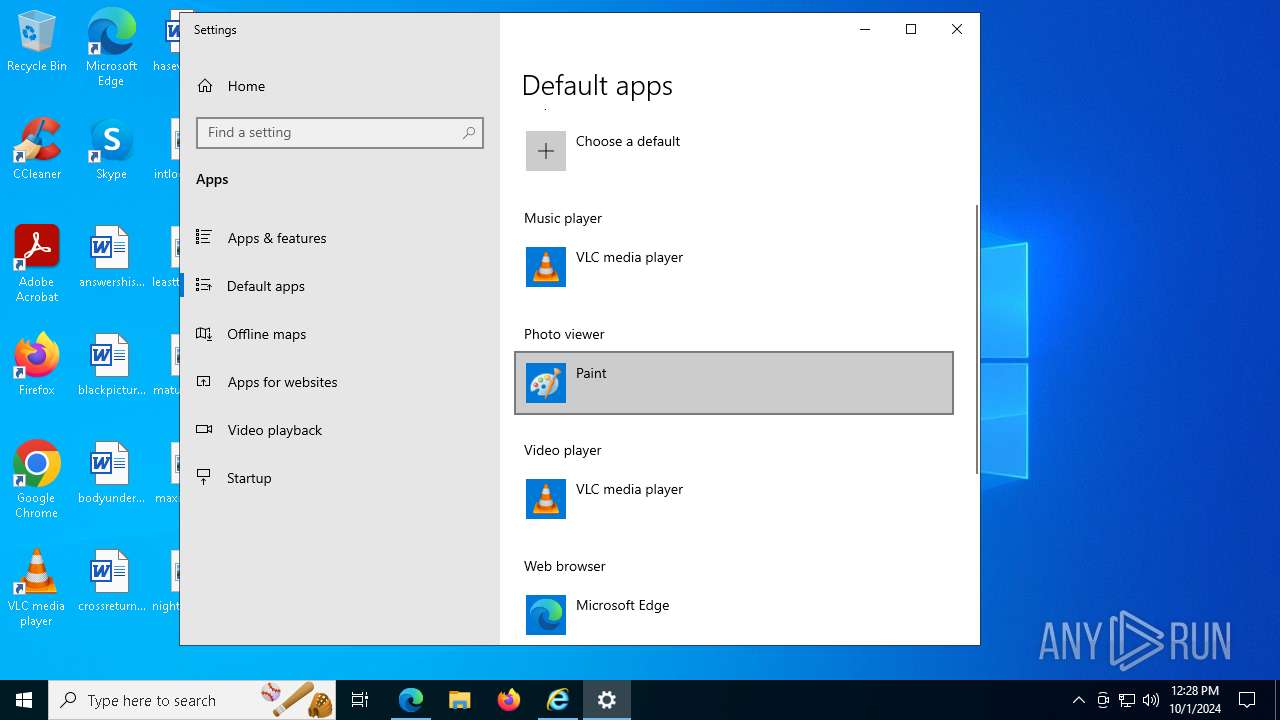The image size is (1280, 720).
Task: Open Apps & features settings page
Action: [276, 238]
